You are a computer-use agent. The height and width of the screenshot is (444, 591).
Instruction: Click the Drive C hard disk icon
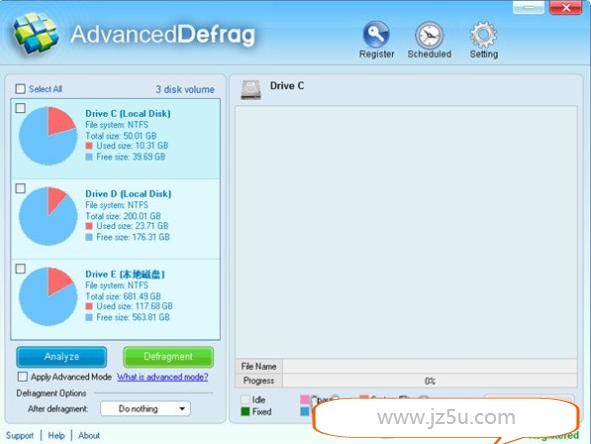[251, 90]
